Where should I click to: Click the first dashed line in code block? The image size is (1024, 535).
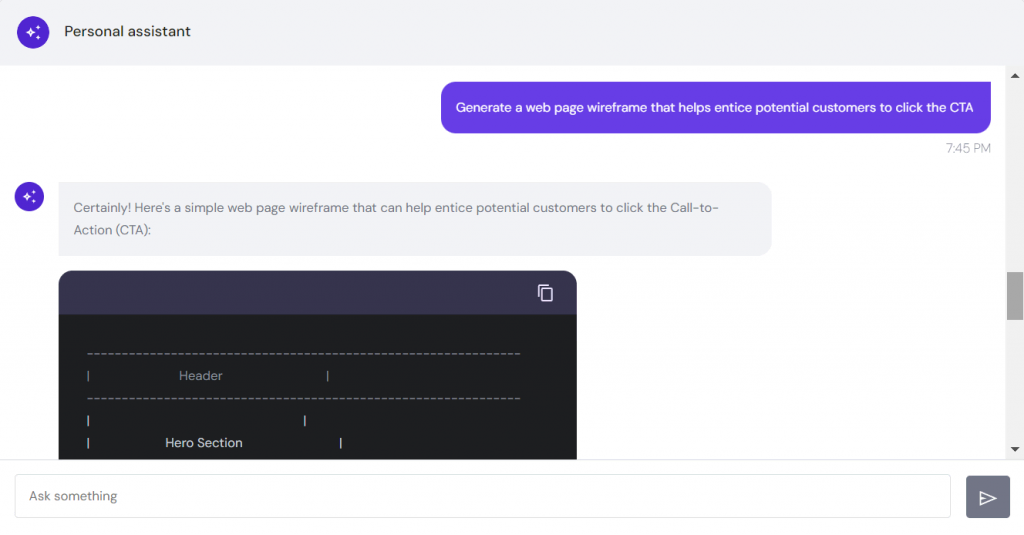coord(304,354)
